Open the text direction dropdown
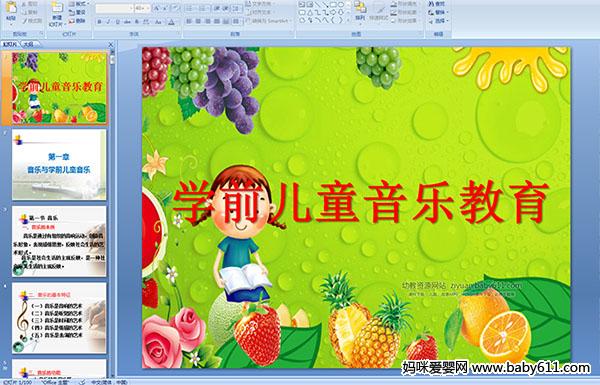Screen dimensions: 600x385 (260, 3)
